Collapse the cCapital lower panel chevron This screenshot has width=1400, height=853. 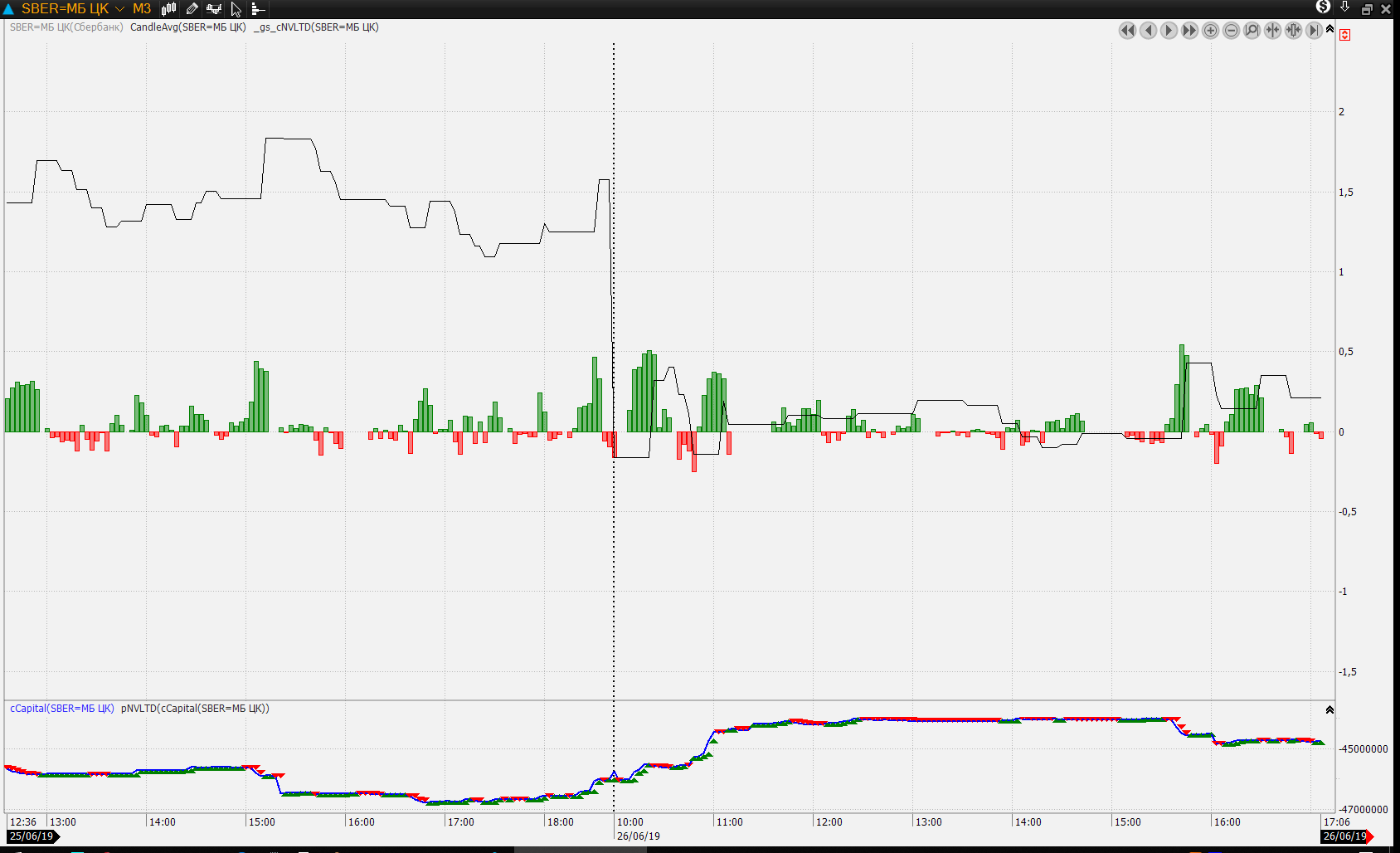pos(1330,709)
